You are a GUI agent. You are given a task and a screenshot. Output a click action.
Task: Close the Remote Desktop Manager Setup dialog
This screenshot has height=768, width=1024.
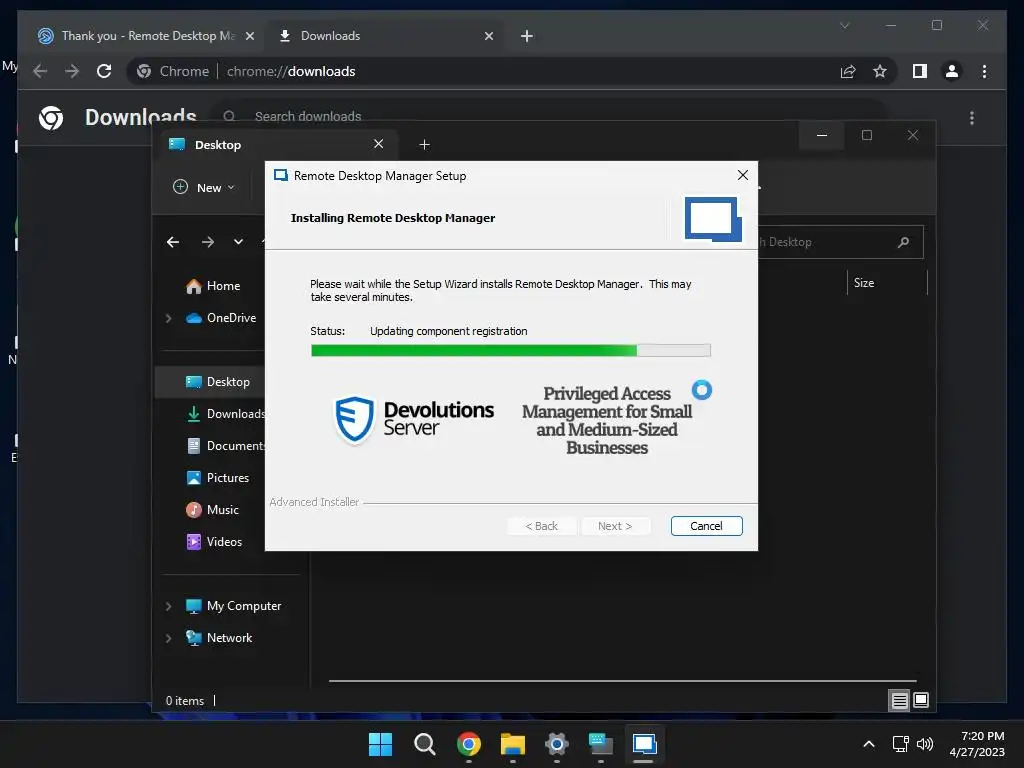tap(743, 175)
